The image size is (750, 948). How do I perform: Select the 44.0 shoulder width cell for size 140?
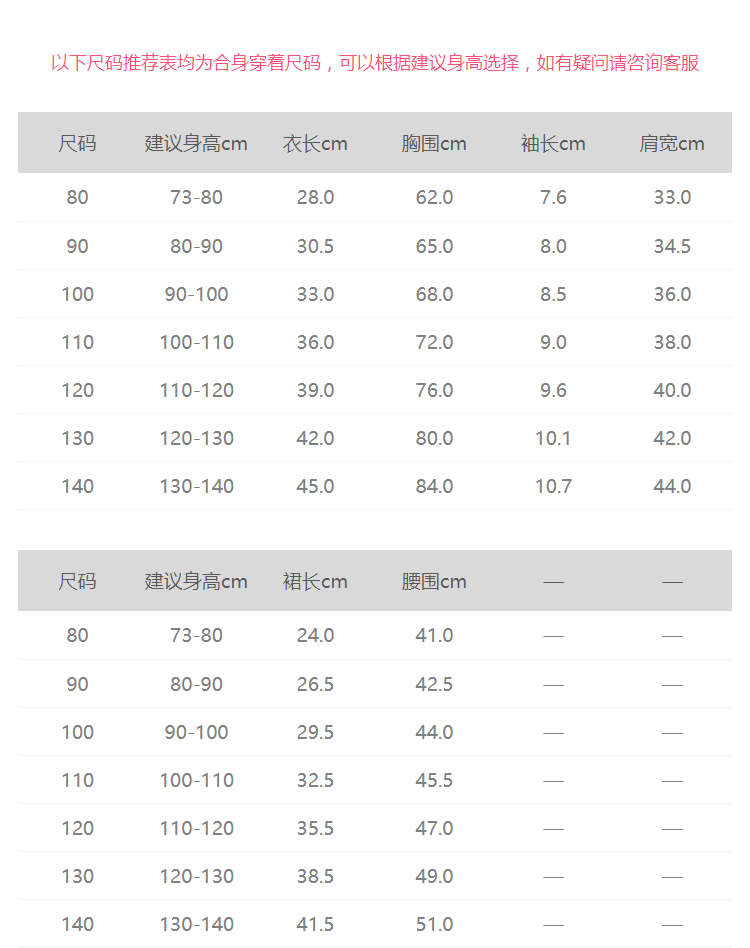(672, 486)
